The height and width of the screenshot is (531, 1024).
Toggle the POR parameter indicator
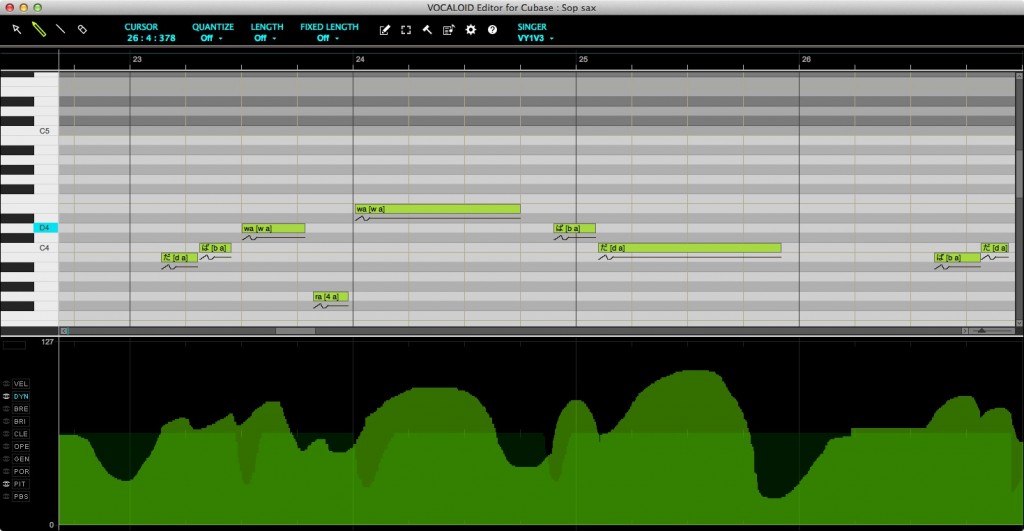(7, 472)
